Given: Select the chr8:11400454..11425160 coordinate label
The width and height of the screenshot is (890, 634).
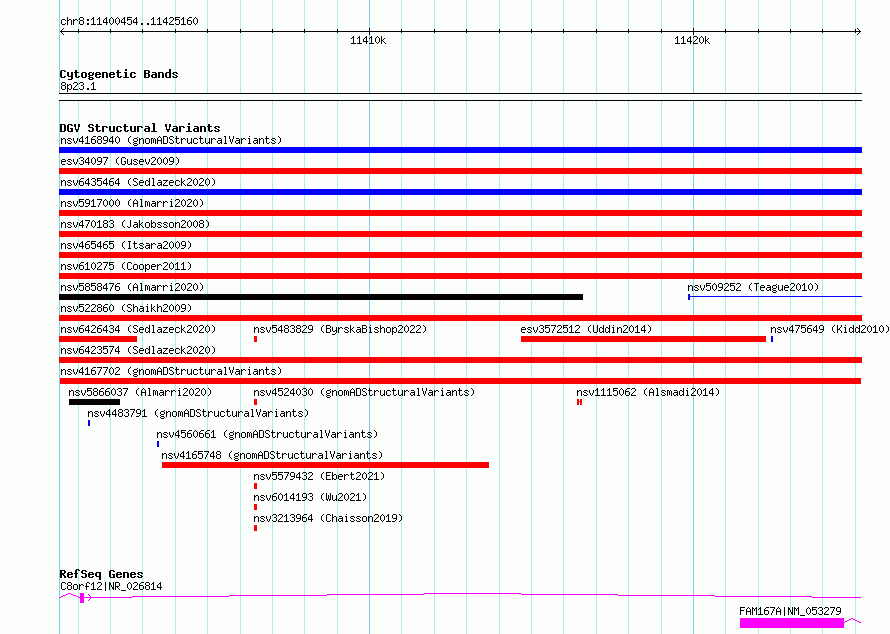Looking at the screenshot, I should (129, 21).
